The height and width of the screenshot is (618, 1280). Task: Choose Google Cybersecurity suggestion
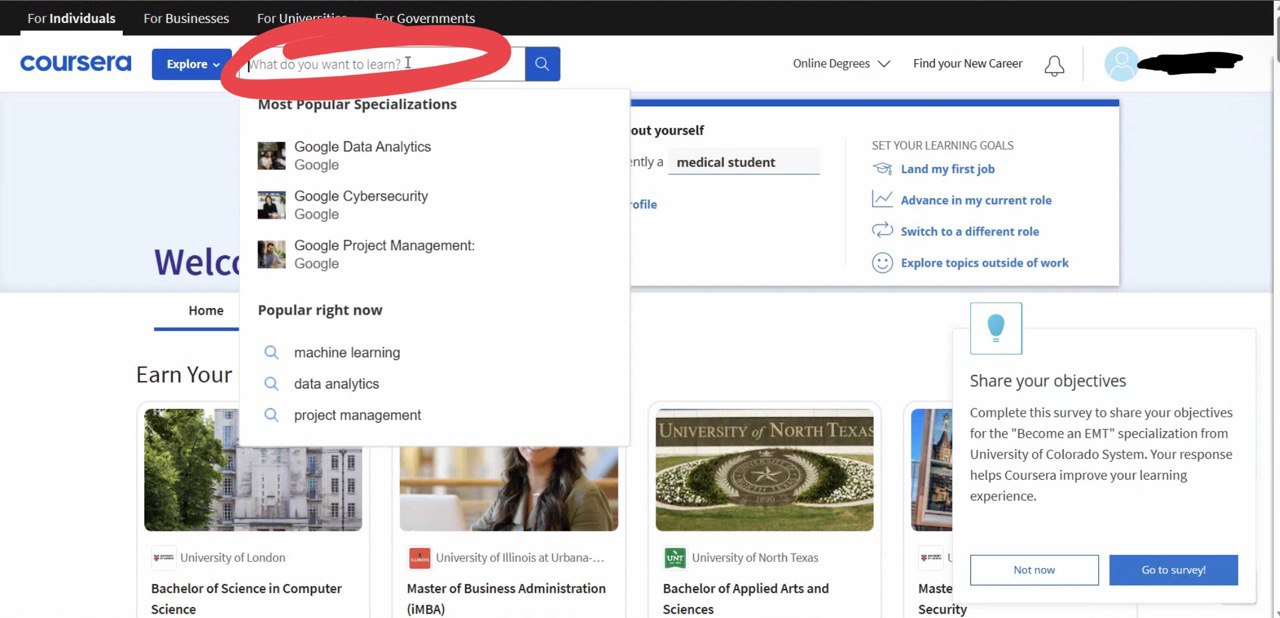click(x=434, y=205)
